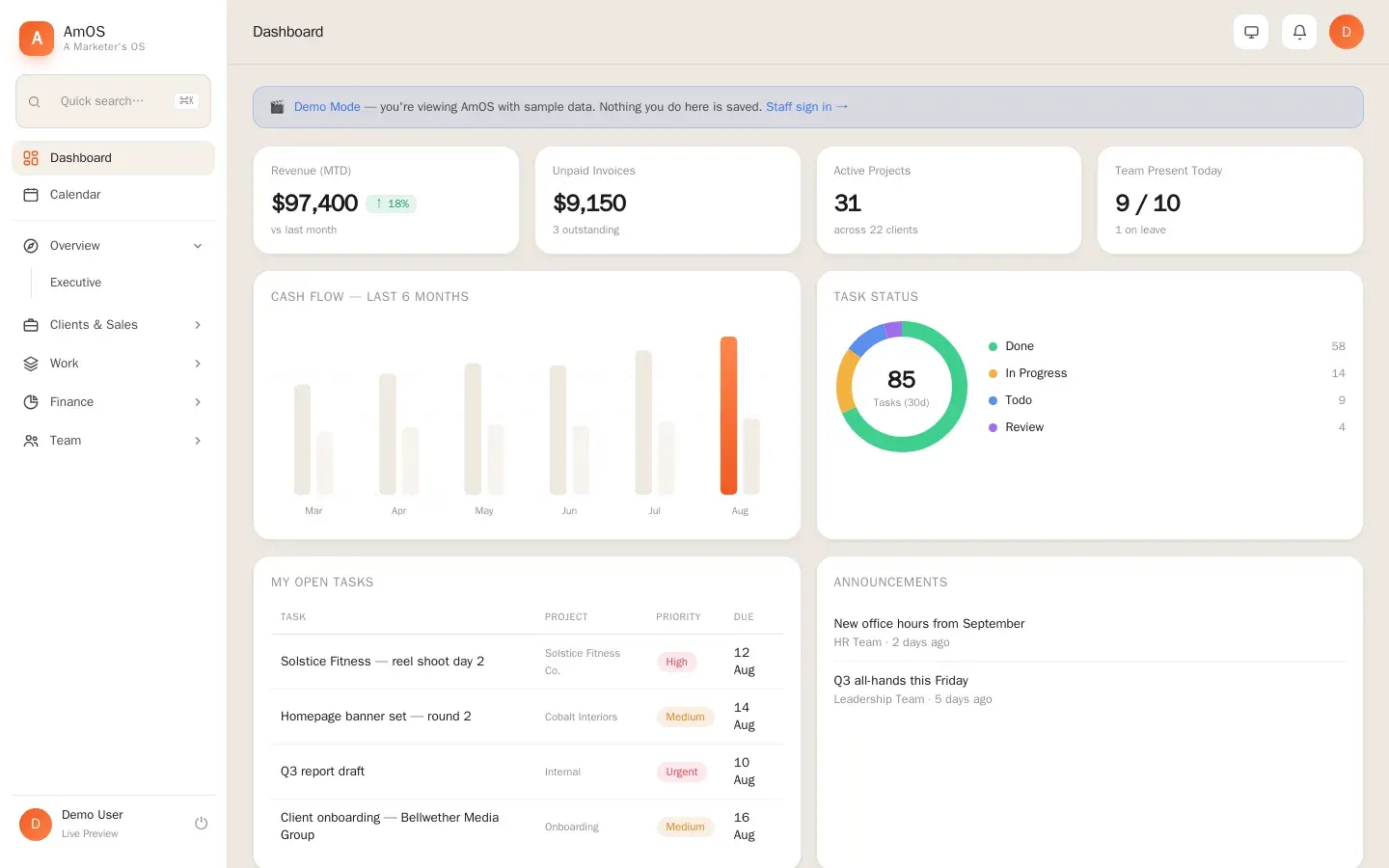Click the Clients & Sales briefcase icon
This screenshot has height=868, width=1389.
pyautogui.click(x=31, y=325)
